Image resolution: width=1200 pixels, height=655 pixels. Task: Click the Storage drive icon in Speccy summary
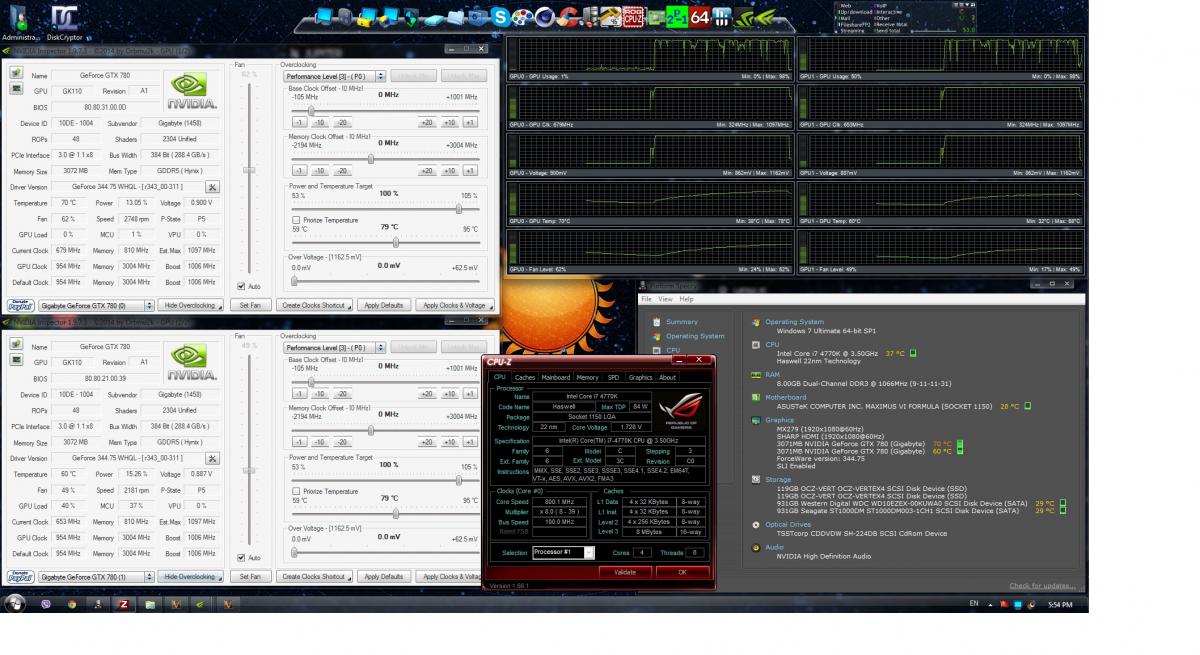756,479
